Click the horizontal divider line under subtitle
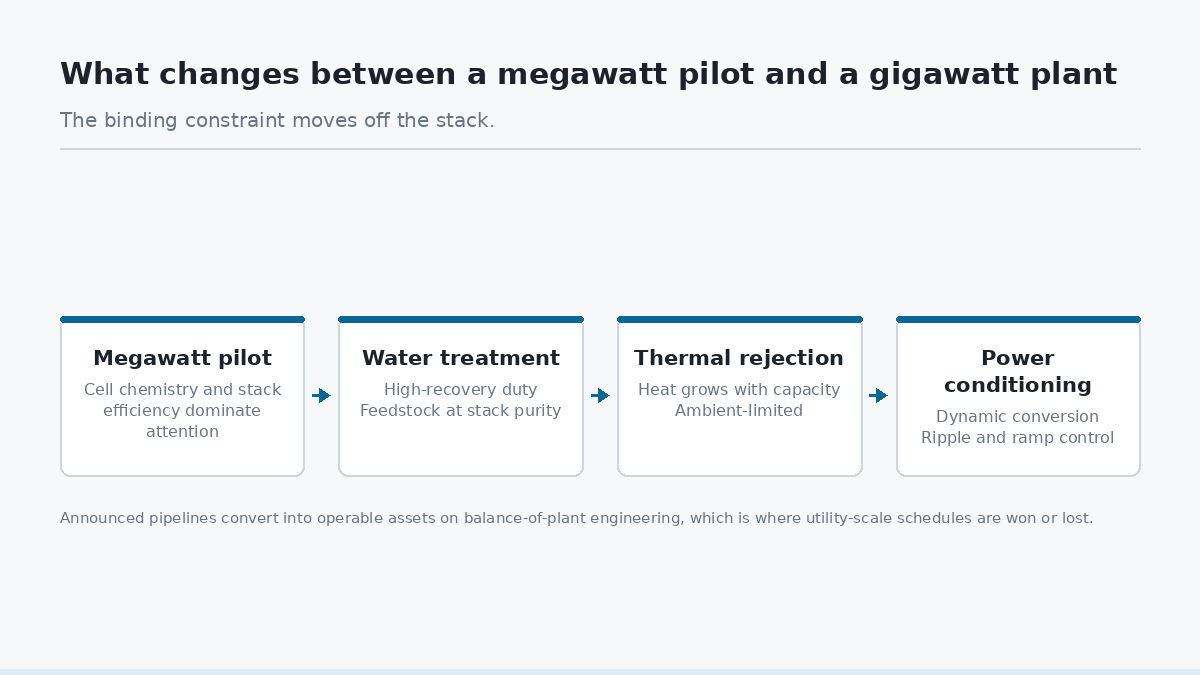 [x=600, y=149]
